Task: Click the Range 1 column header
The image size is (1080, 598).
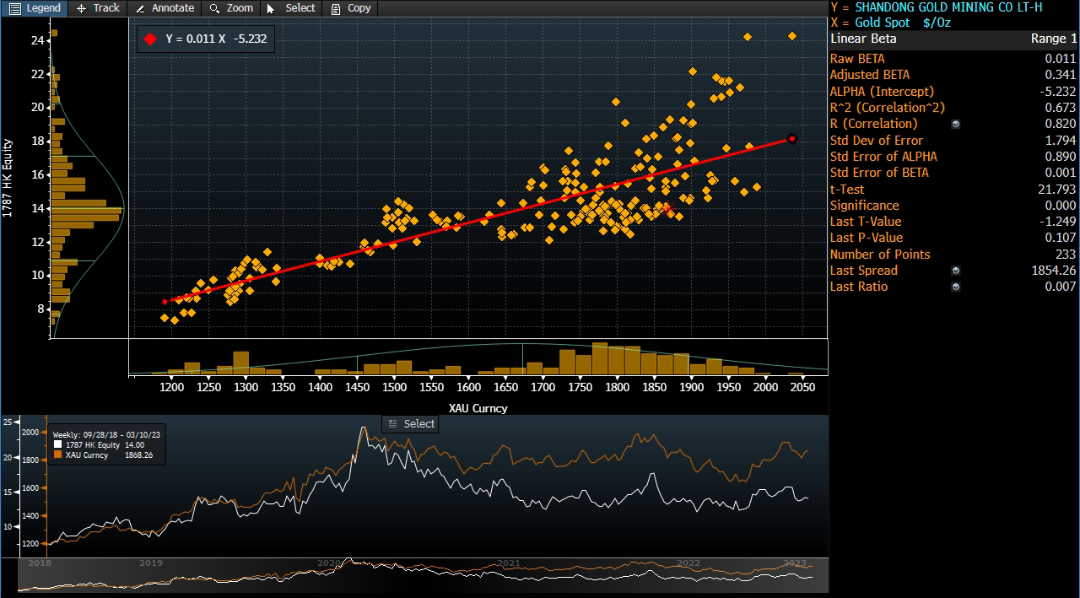Action: (1053, 39)
